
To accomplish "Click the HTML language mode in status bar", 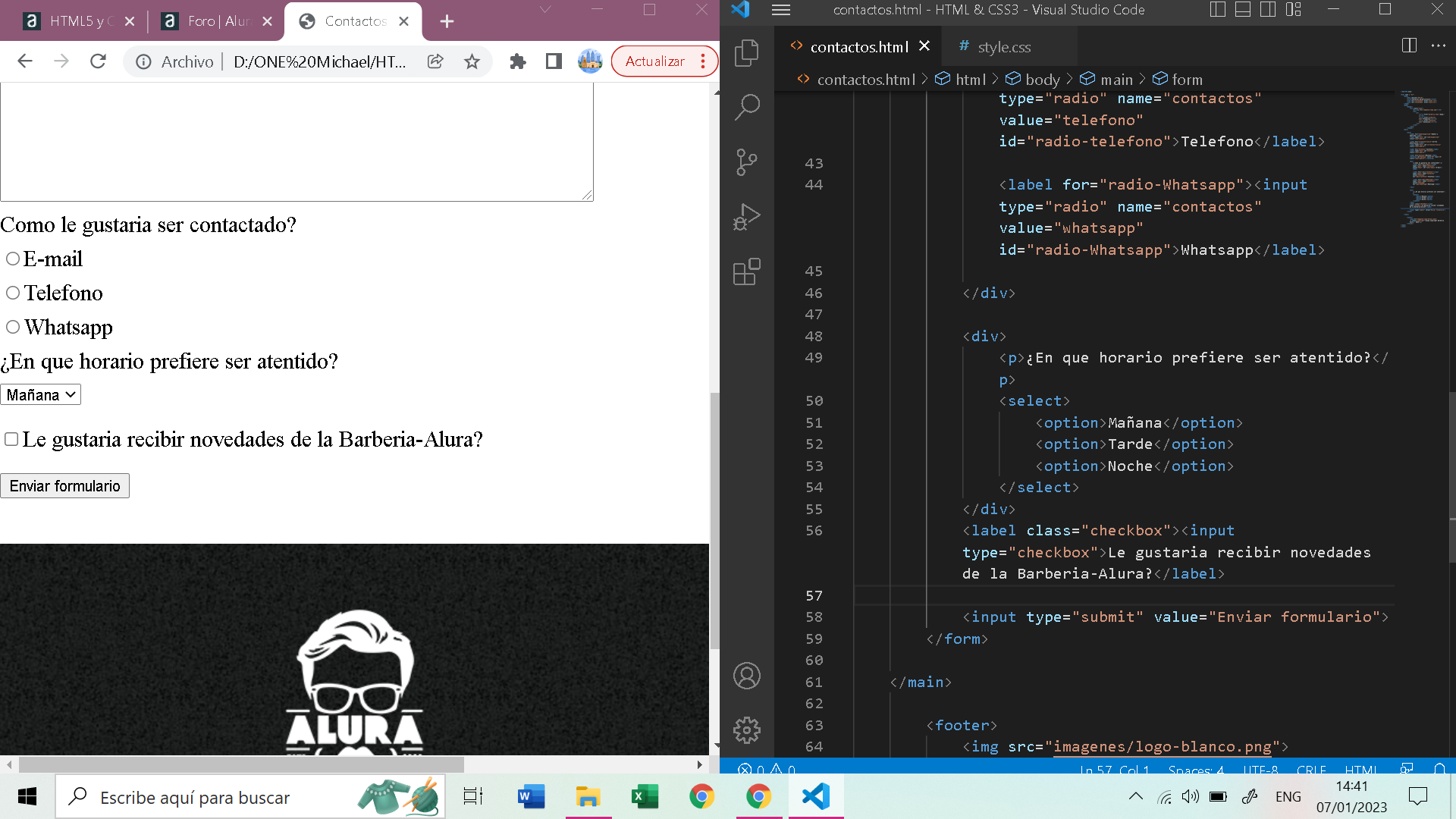I will click(1360, 768).
